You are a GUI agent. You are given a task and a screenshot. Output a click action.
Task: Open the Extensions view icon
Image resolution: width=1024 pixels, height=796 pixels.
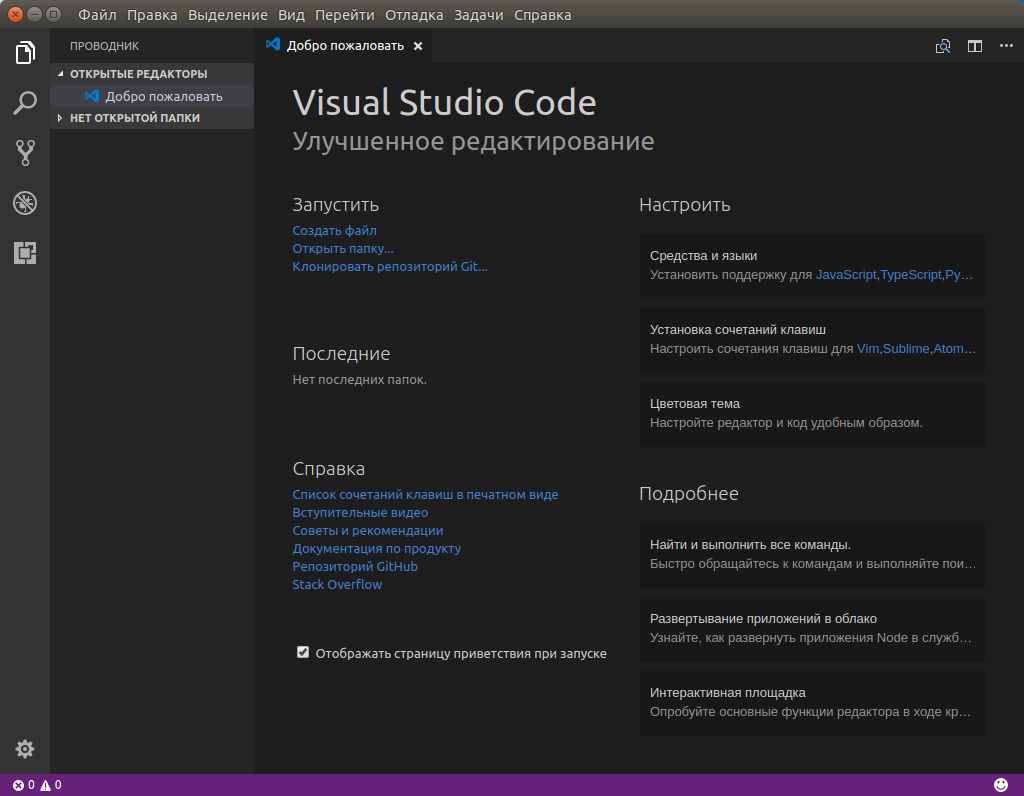[25, 253]
